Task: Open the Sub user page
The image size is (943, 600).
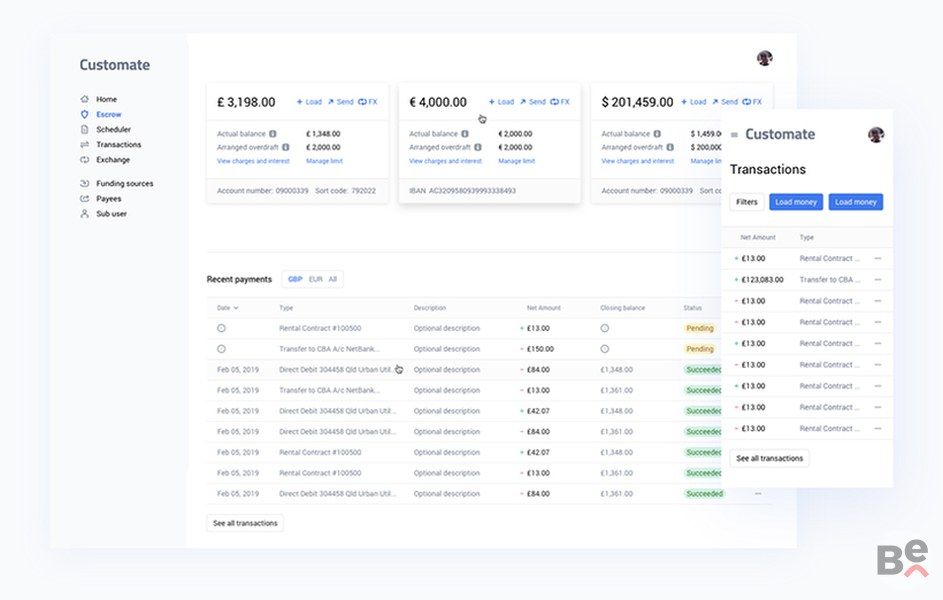Action: (111, 213)
